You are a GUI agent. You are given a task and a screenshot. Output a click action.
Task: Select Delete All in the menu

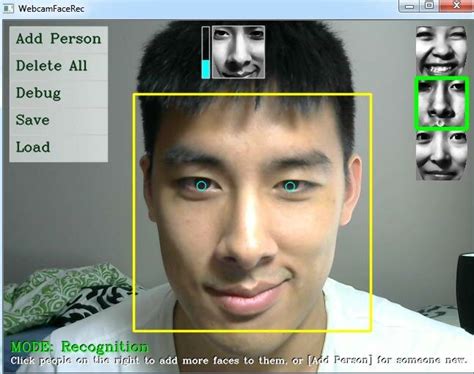click(x=59, y=66)
